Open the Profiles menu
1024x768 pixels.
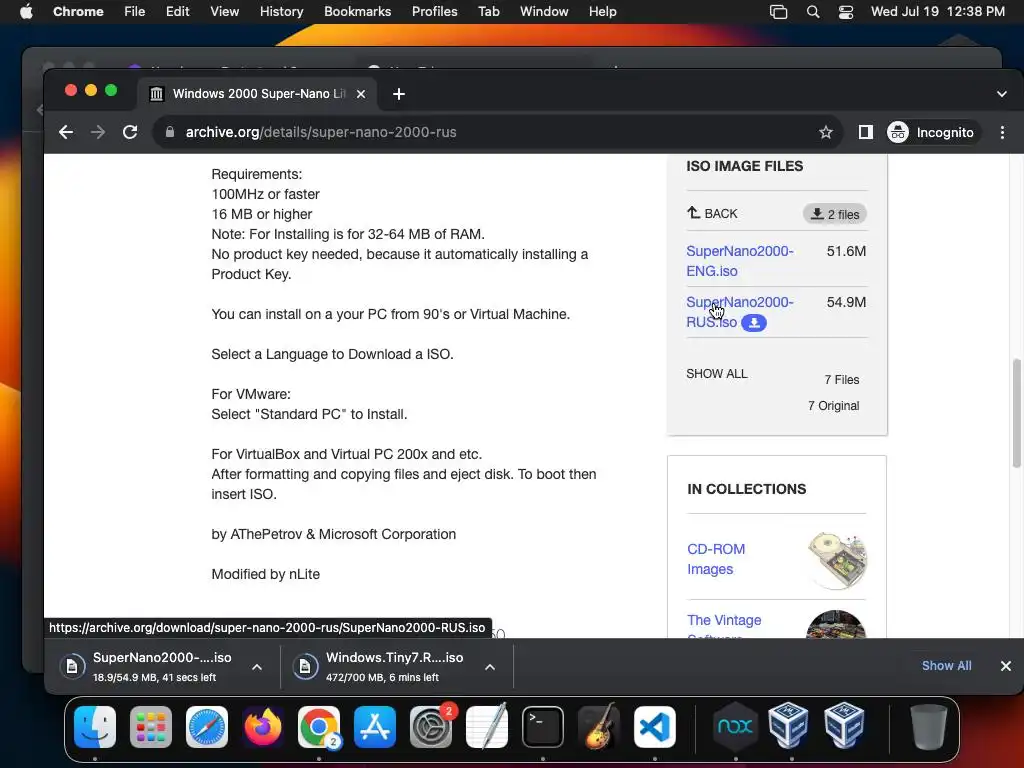434,11
